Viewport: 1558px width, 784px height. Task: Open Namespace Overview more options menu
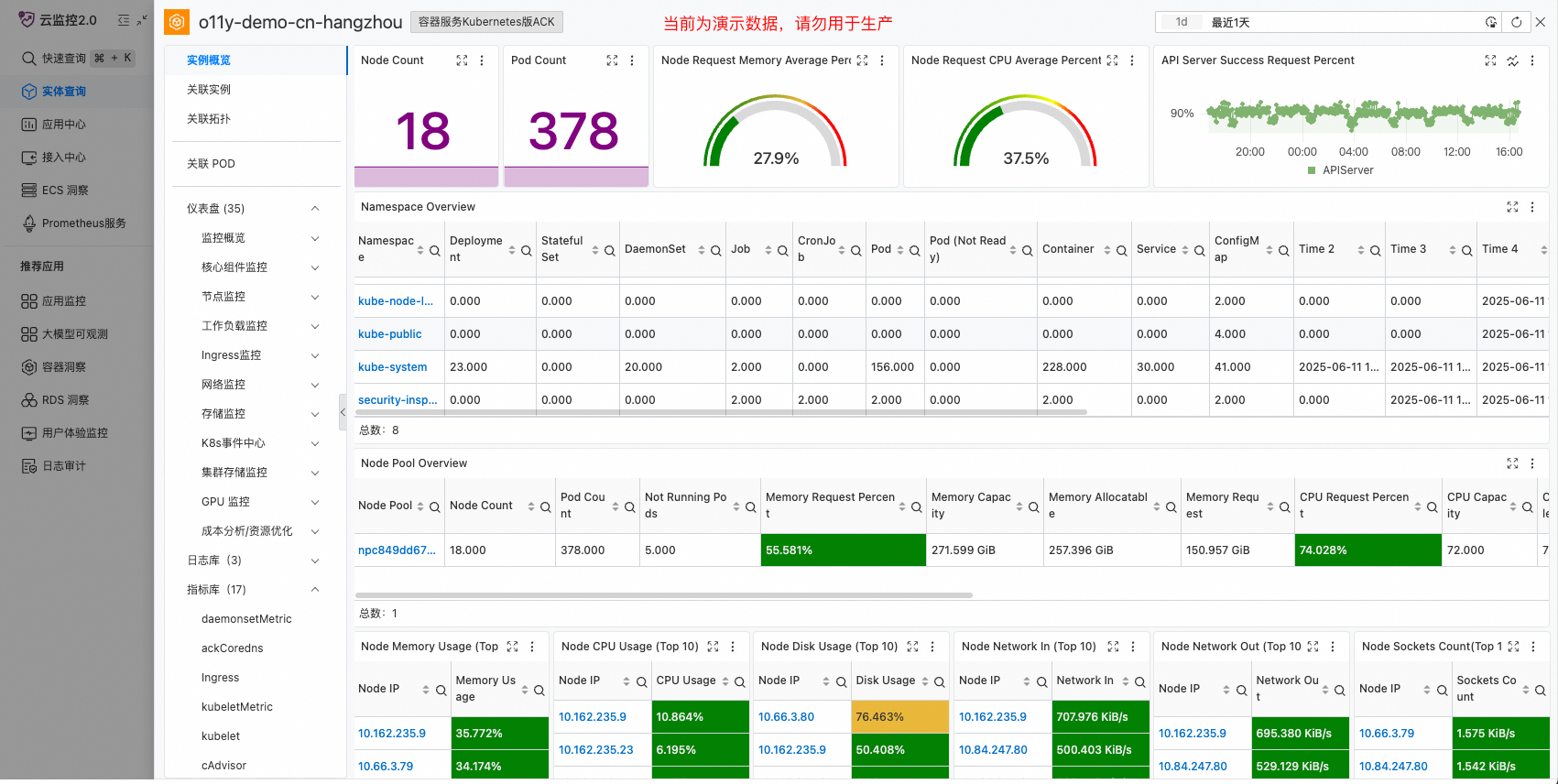[1532, 207]
